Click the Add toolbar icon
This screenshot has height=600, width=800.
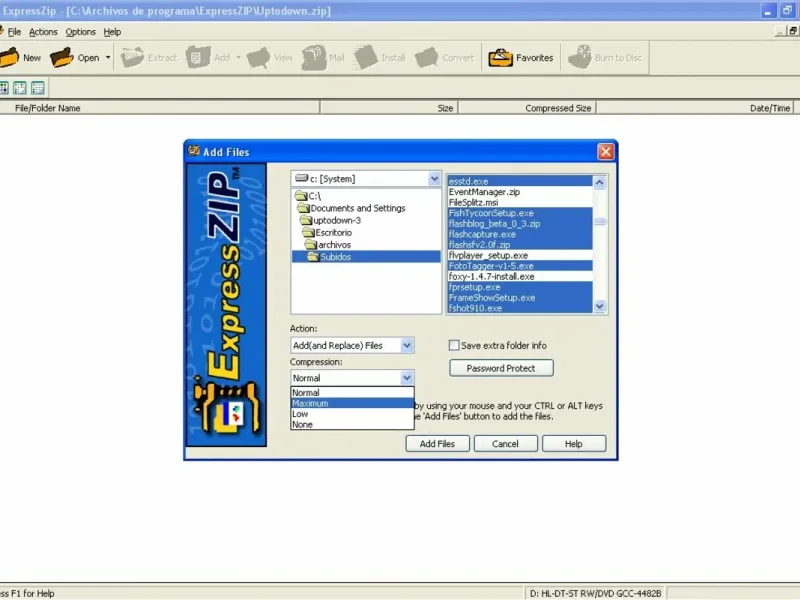pos(198,57)
